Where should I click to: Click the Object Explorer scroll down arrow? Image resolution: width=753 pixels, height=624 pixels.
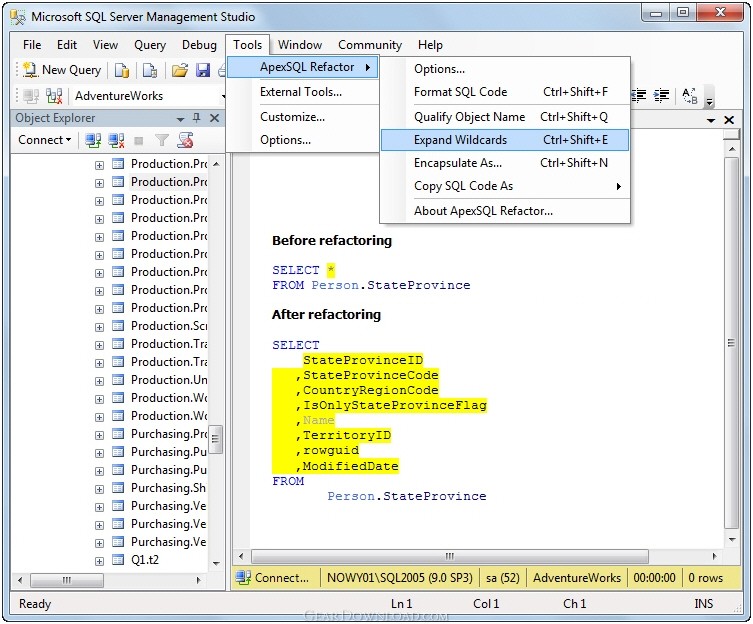coord(216,563)
